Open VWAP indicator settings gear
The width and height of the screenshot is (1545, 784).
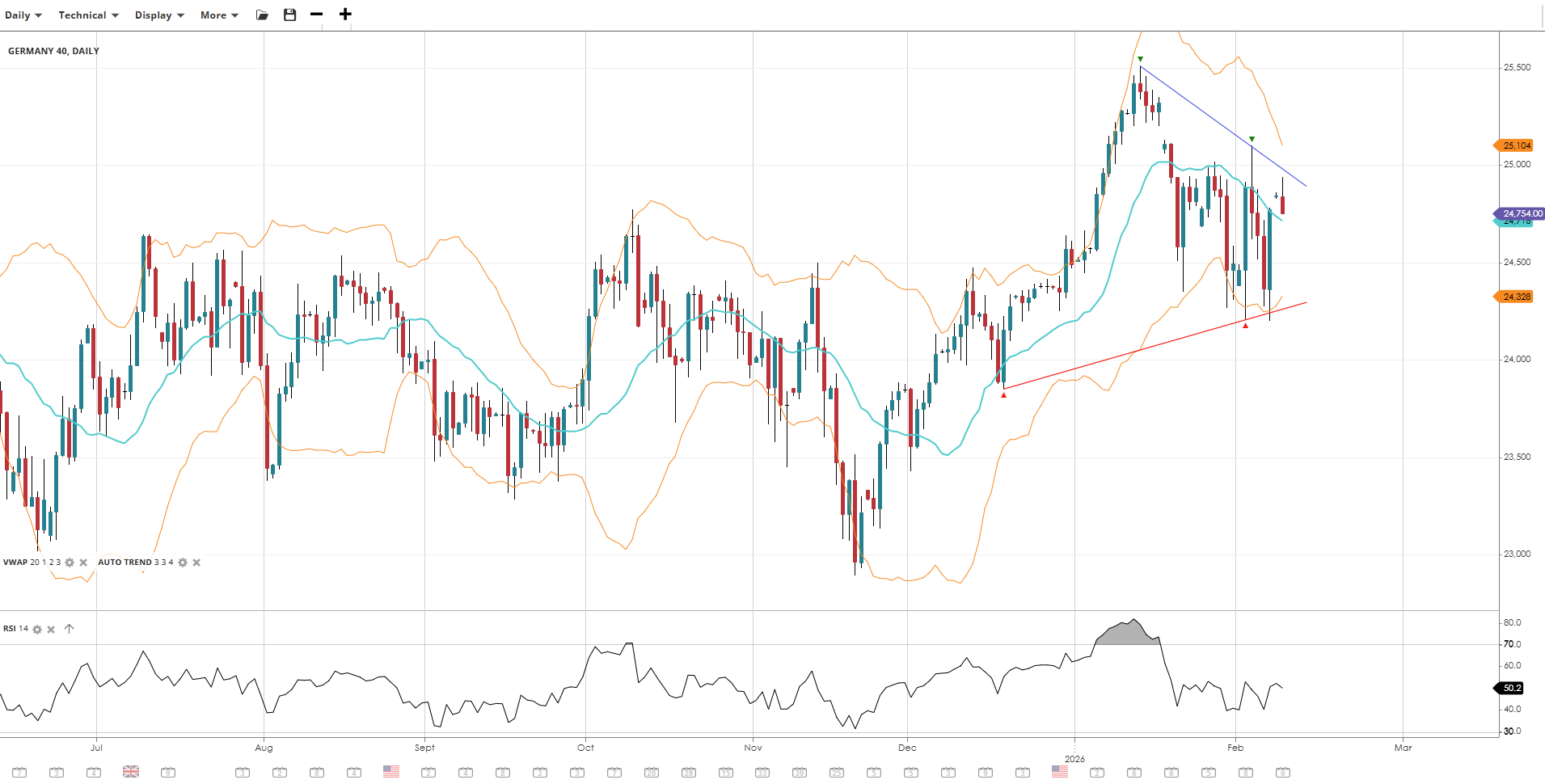pyautogui.click(x=70, y=563)
